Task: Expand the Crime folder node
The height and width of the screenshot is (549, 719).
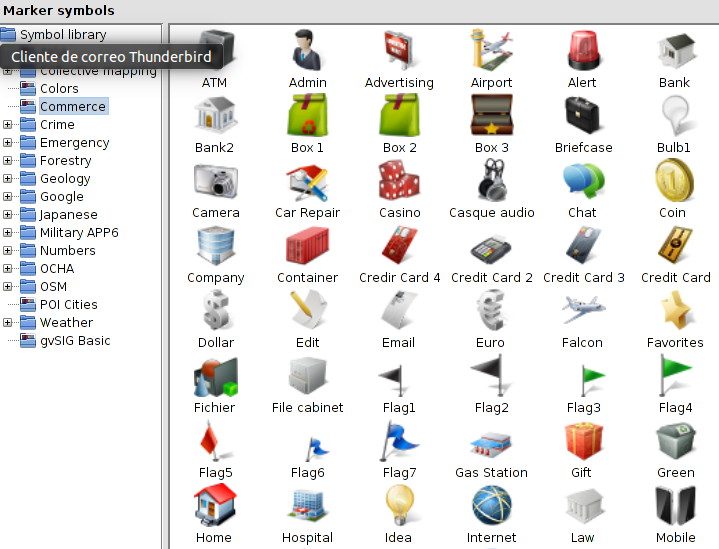Action: pyautogui.click(x=8, y=125)
